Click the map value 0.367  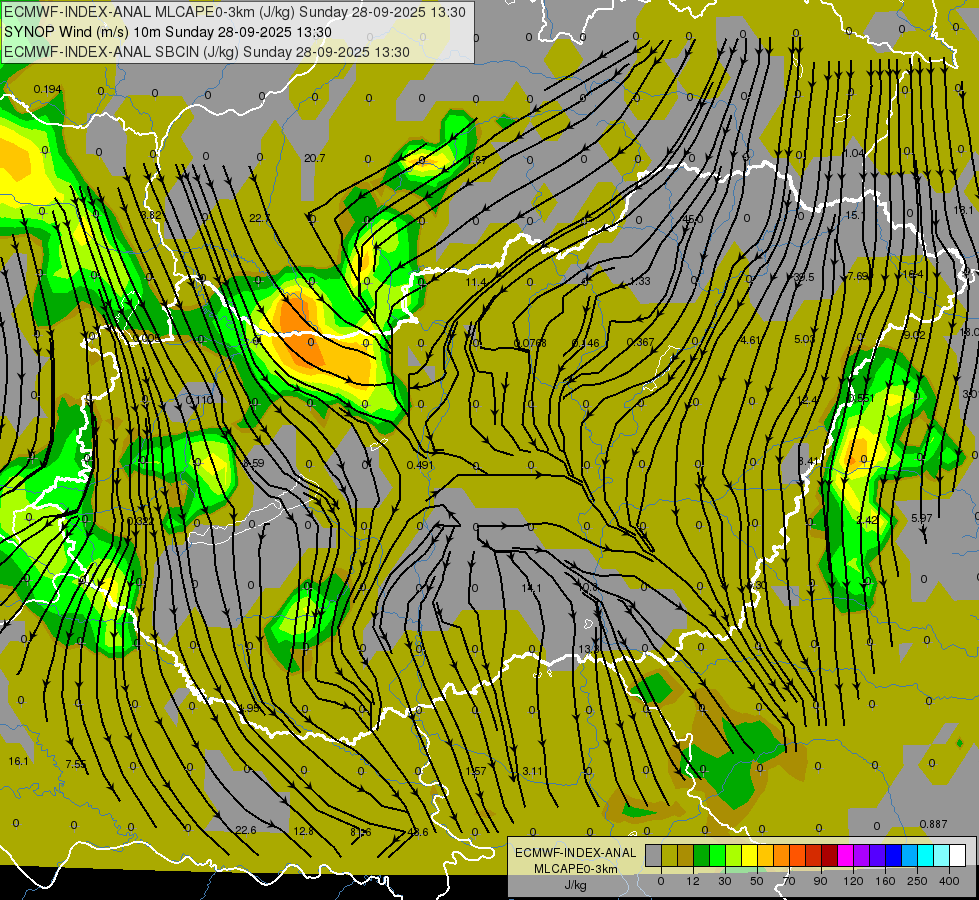[x=640, y=342]
